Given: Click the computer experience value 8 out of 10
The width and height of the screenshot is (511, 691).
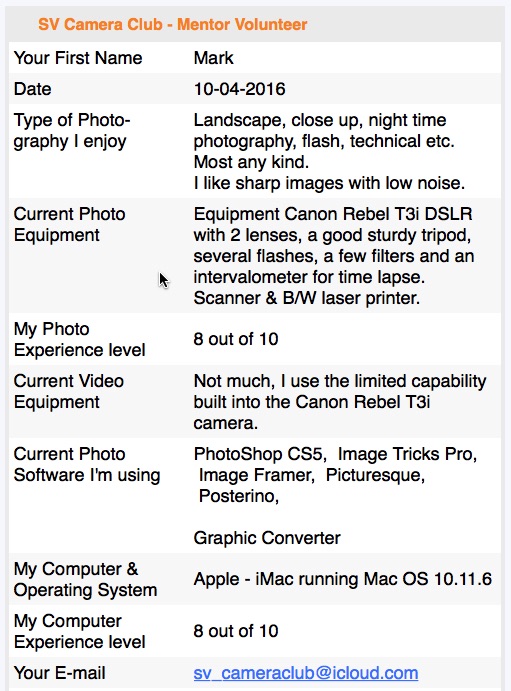Looking at the screenshot, I should click(236, 631).
